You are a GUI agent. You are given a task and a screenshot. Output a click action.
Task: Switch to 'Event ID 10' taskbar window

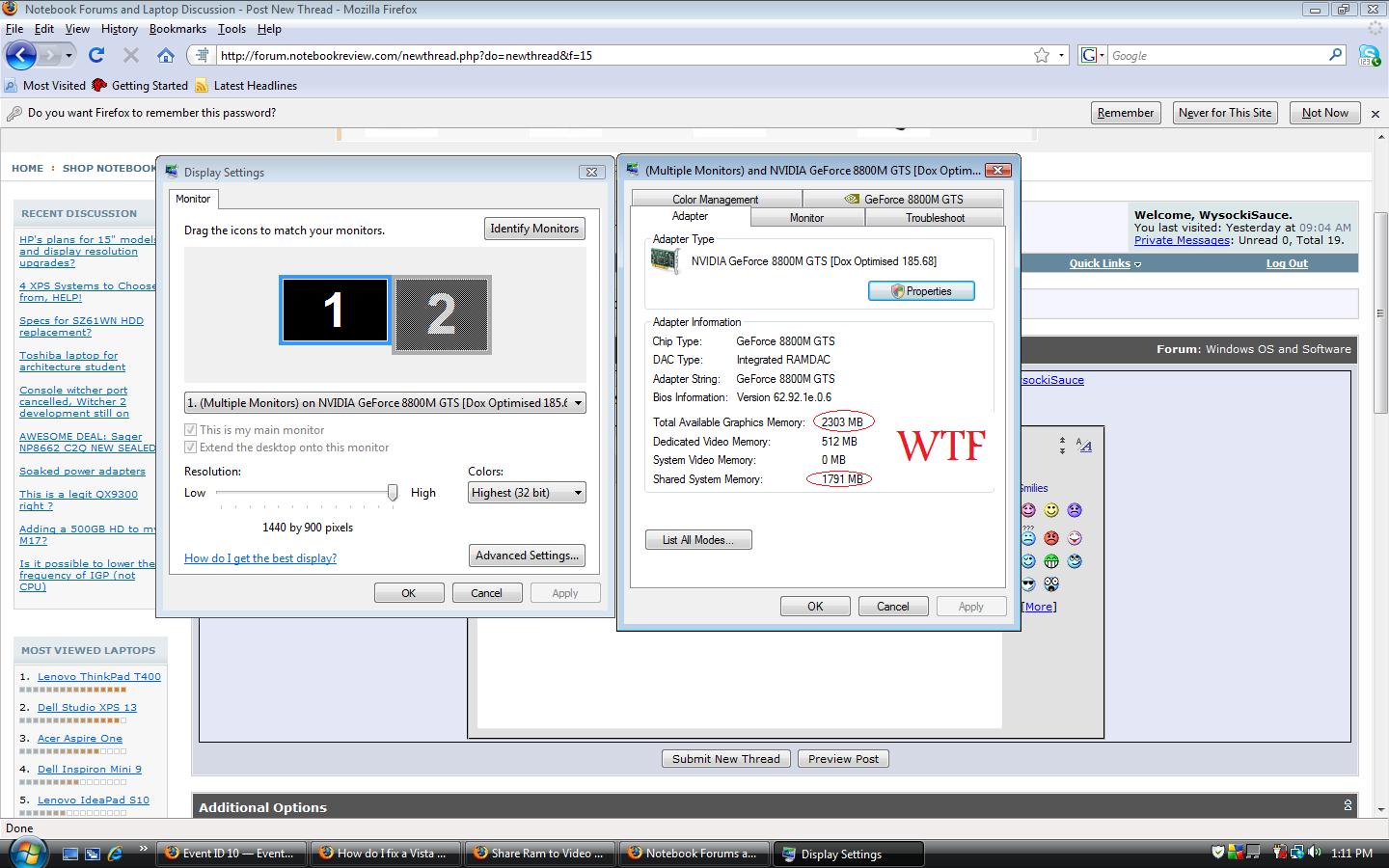tap(231, 854)
